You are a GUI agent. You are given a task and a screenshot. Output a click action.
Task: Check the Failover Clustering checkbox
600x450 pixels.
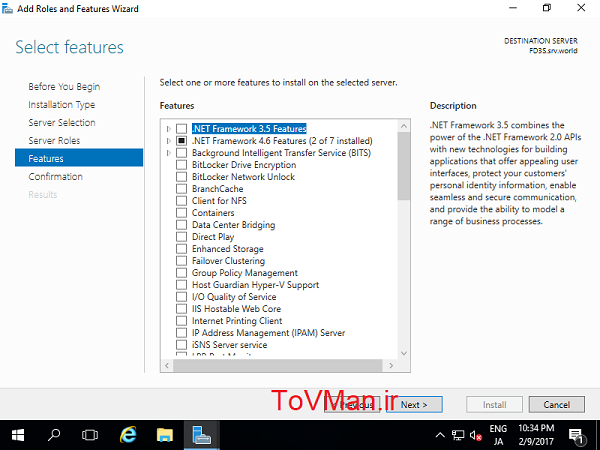click(x=181, y=261)
